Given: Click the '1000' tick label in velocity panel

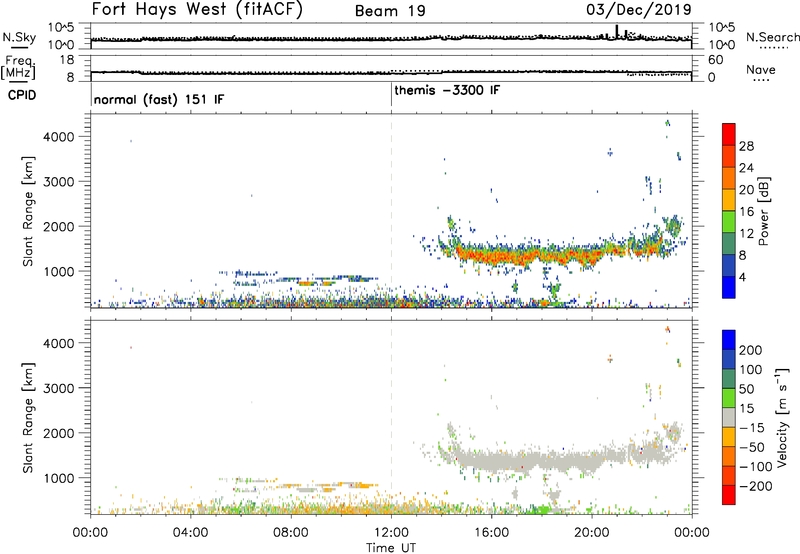Looking at the screenshot, I should click(x=59, y=478).
